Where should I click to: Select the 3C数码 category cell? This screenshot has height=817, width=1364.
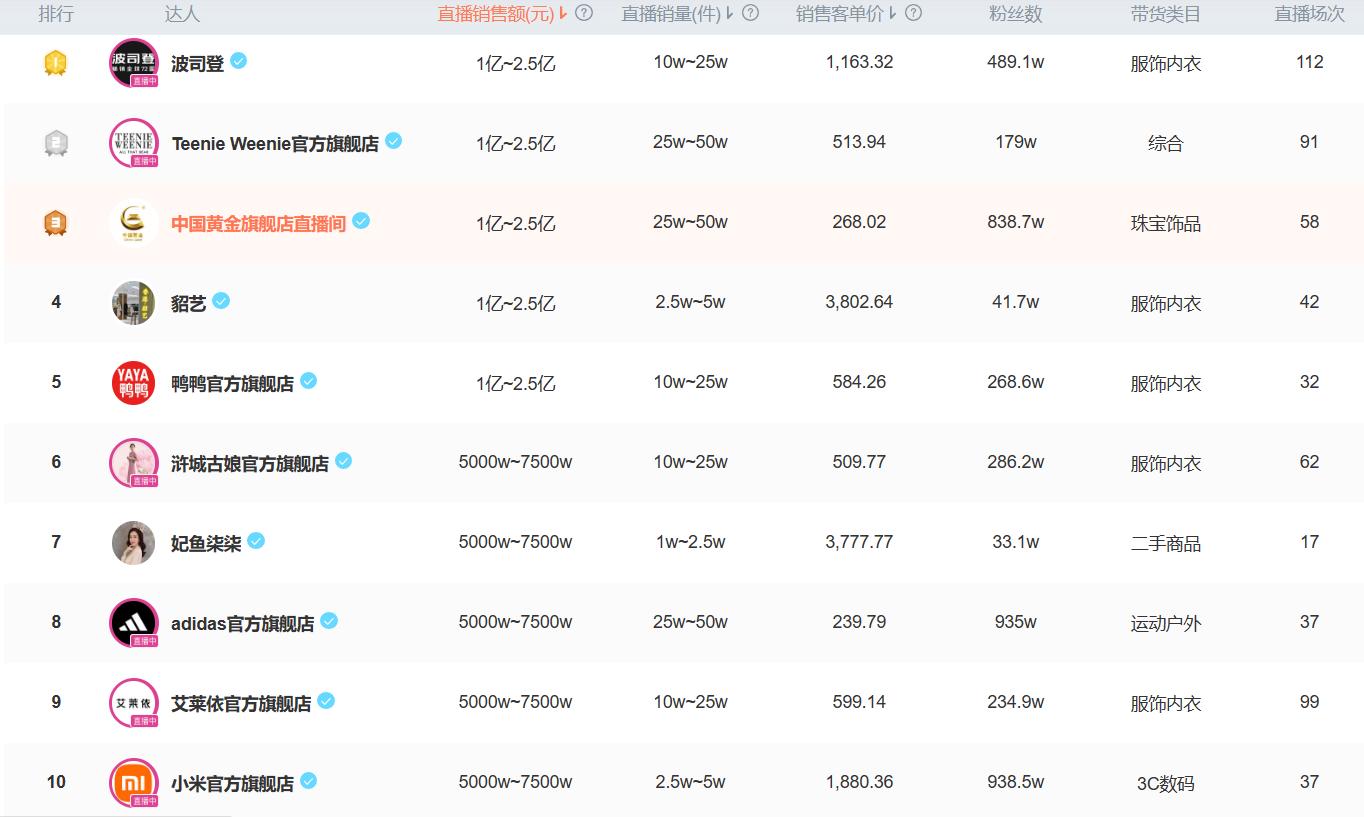point(1165,783)
